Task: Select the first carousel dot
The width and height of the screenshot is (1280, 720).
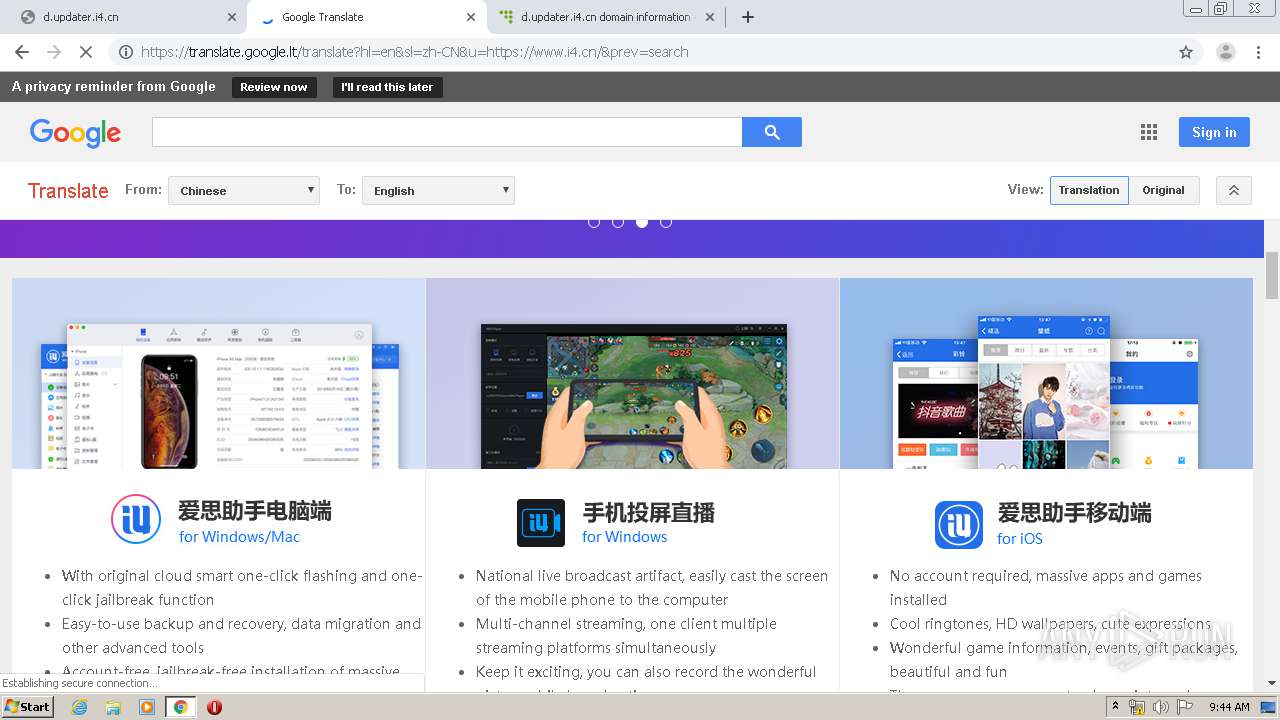Action: point(594,222)
